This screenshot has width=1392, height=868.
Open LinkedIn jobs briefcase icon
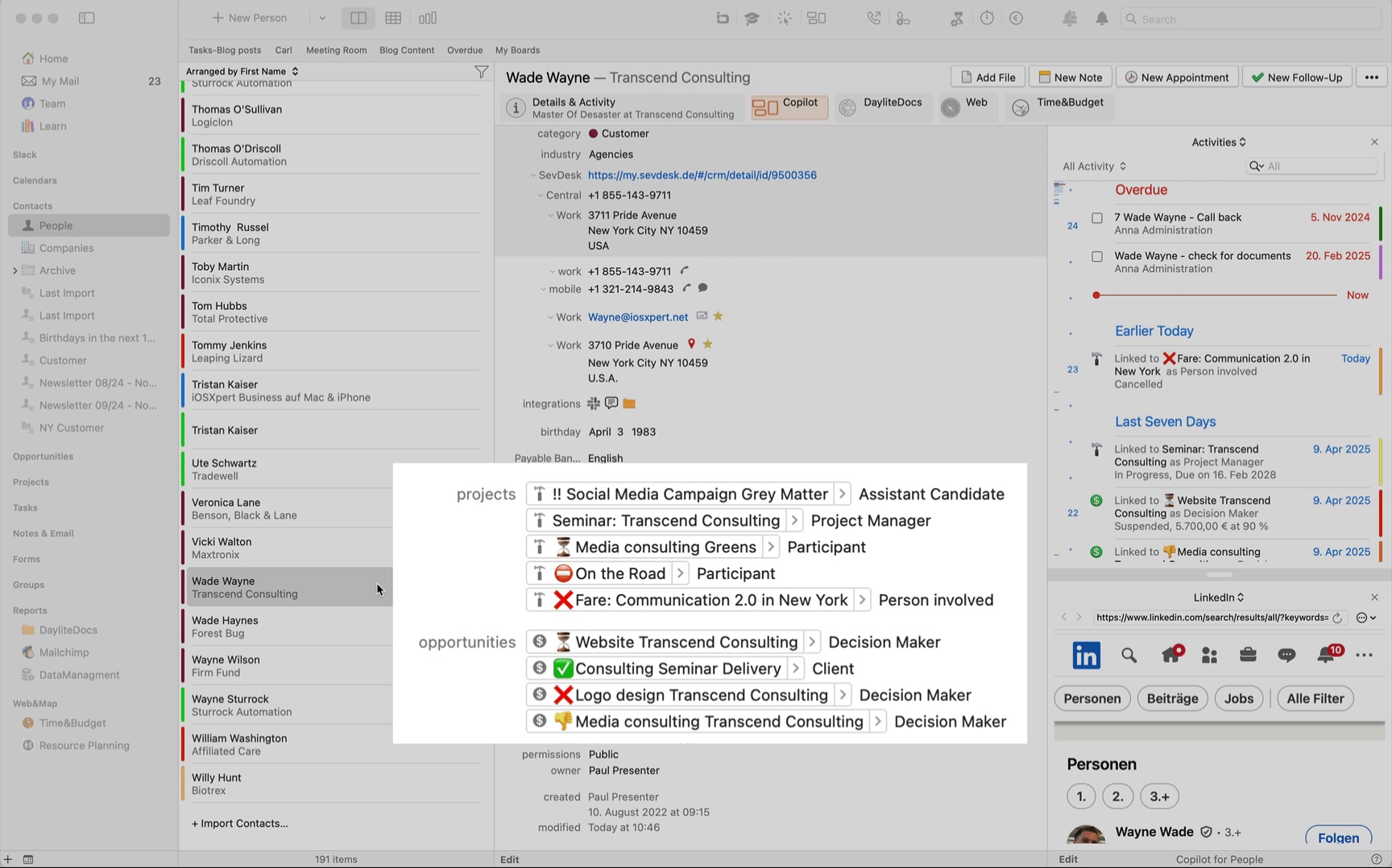click(1248, 655)
